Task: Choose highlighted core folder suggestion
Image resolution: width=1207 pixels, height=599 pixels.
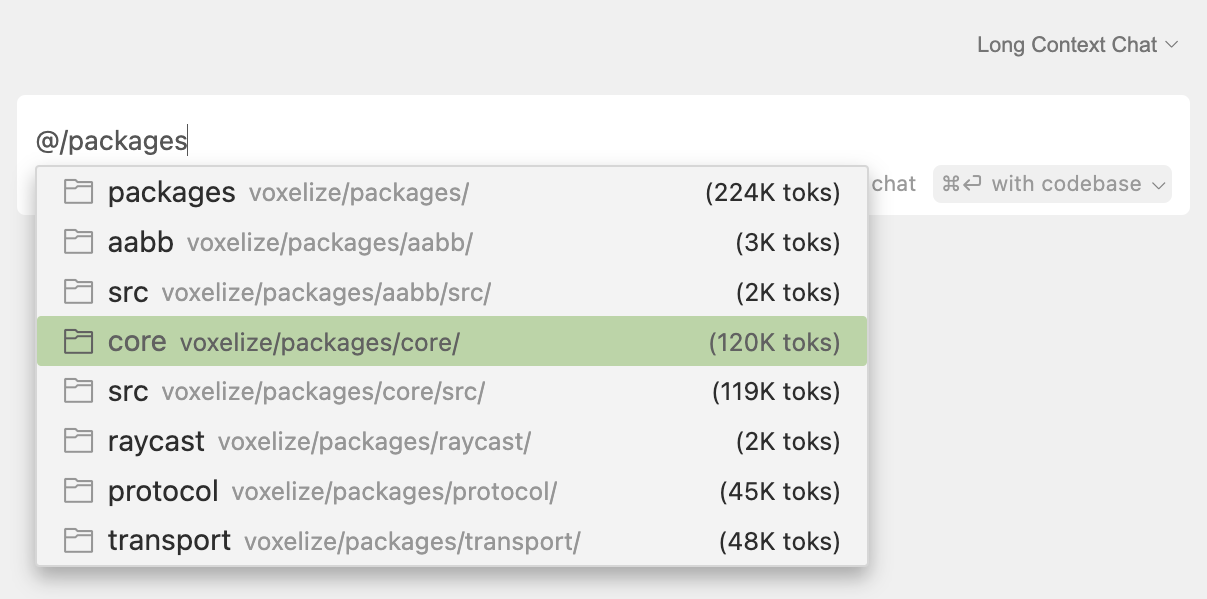Action: 450,342
